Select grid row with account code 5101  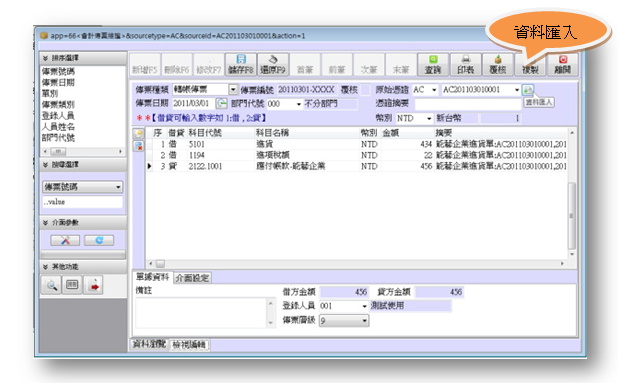pyautogui.click(x=357, y=144)
